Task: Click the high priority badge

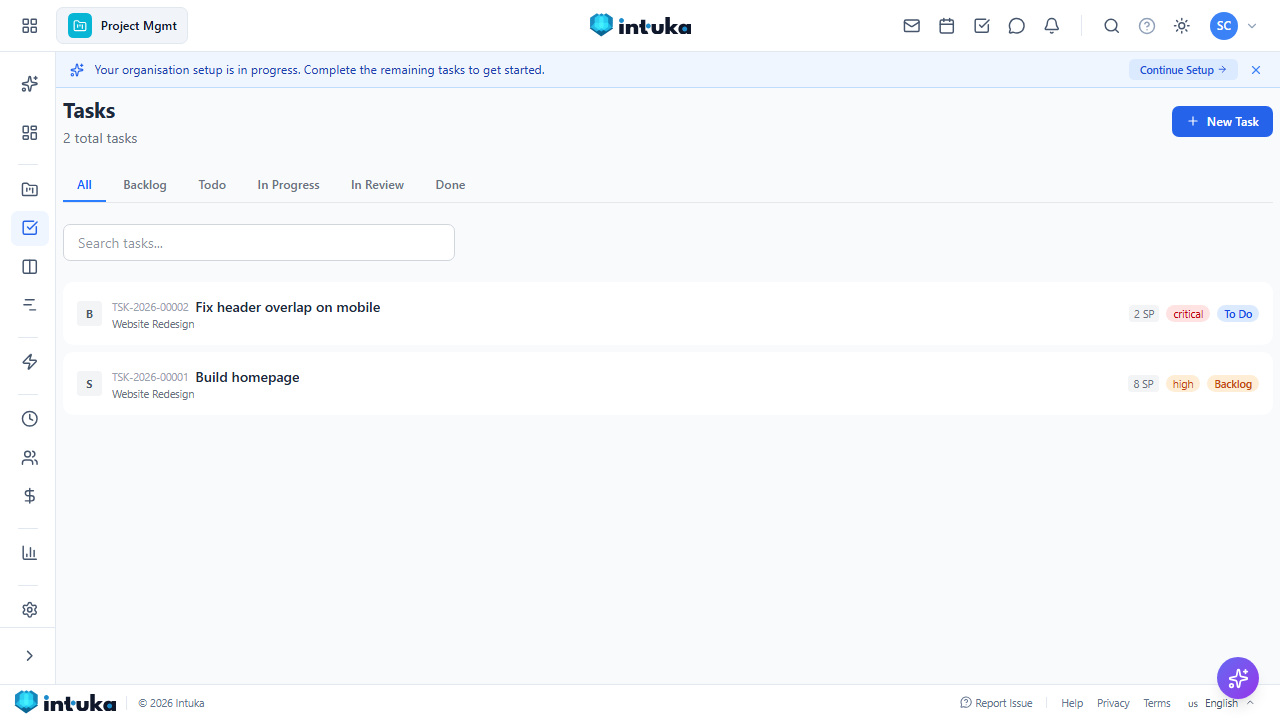Action: [x=1183, y=384]
